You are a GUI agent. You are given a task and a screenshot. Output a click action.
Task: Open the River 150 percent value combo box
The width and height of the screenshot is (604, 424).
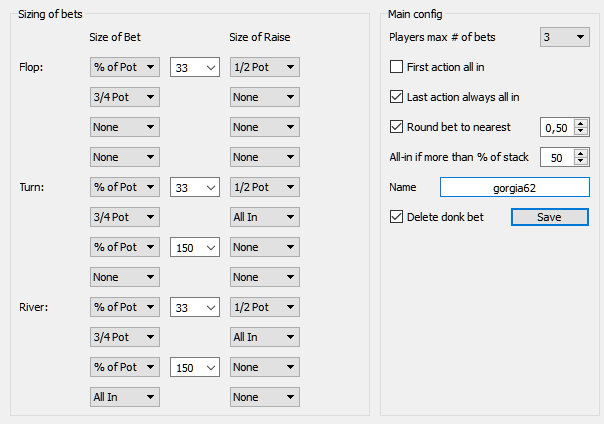tap(195, 367)
